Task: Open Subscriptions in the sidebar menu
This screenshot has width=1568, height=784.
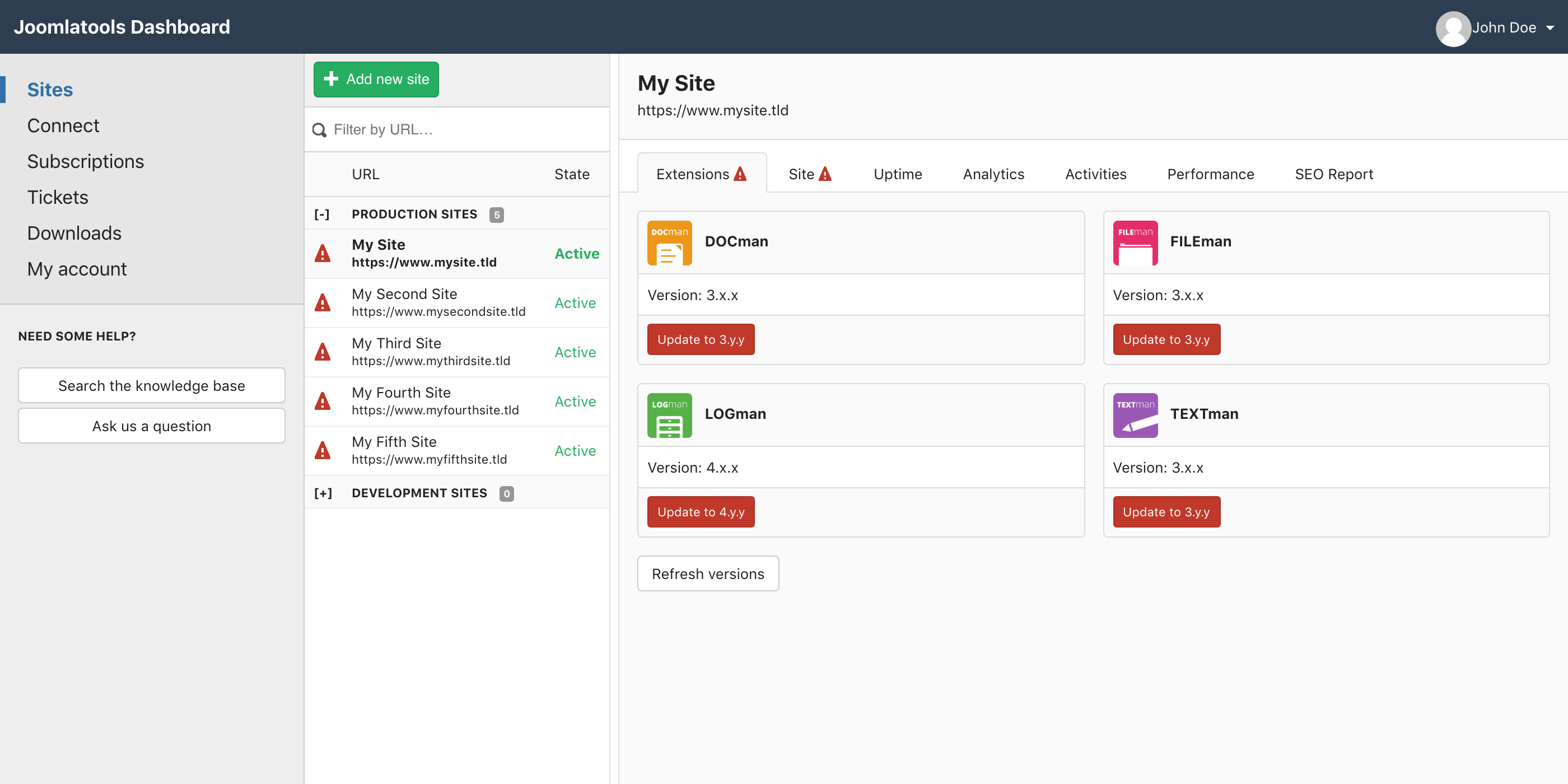Action: coord(85,161)
